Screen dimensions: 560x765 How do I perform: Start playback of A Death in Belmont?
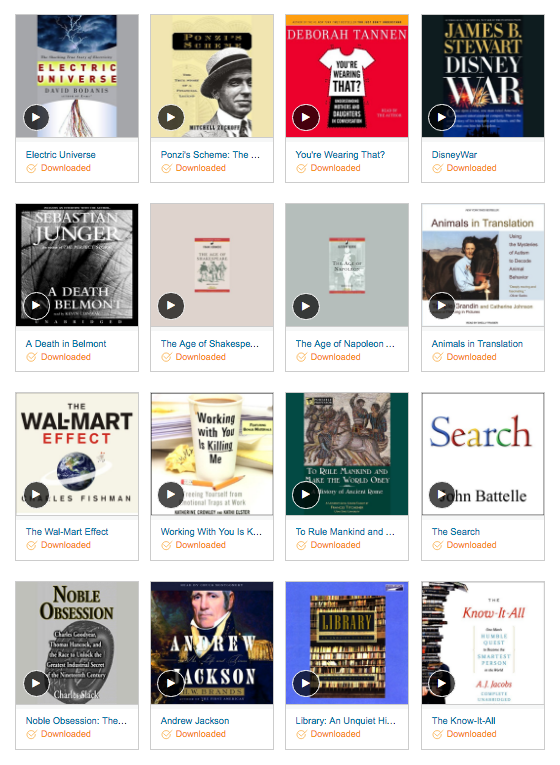click(x=36, y=306)
